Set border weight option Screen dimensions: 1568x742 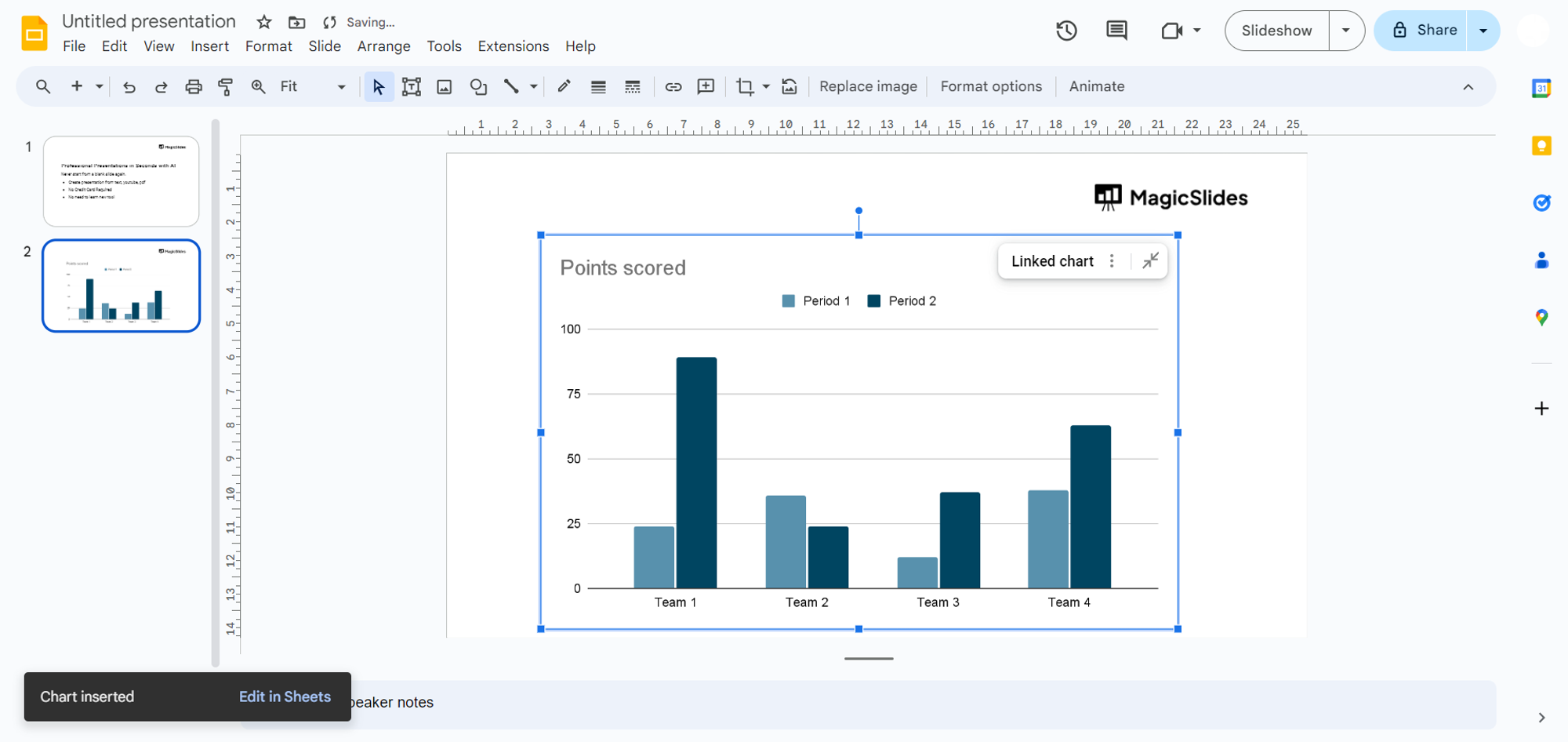[x=598, y=86]
